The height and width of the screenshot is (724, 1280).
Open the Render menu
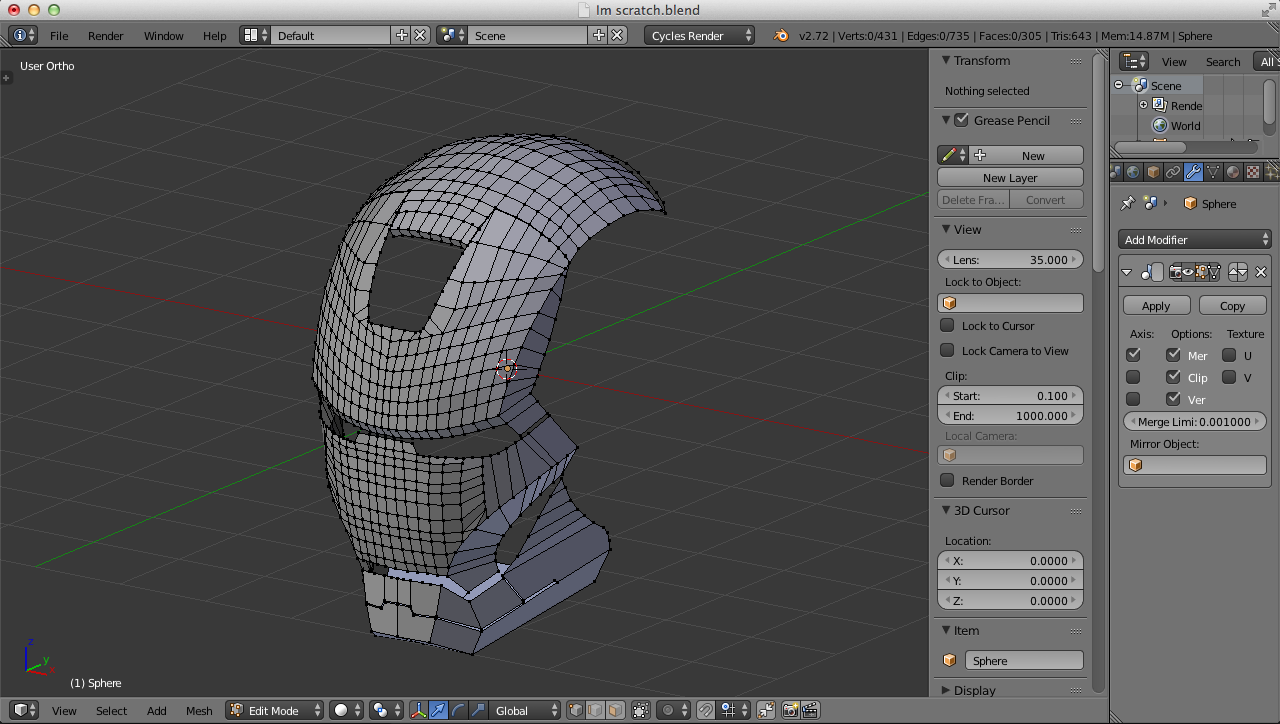106,35
